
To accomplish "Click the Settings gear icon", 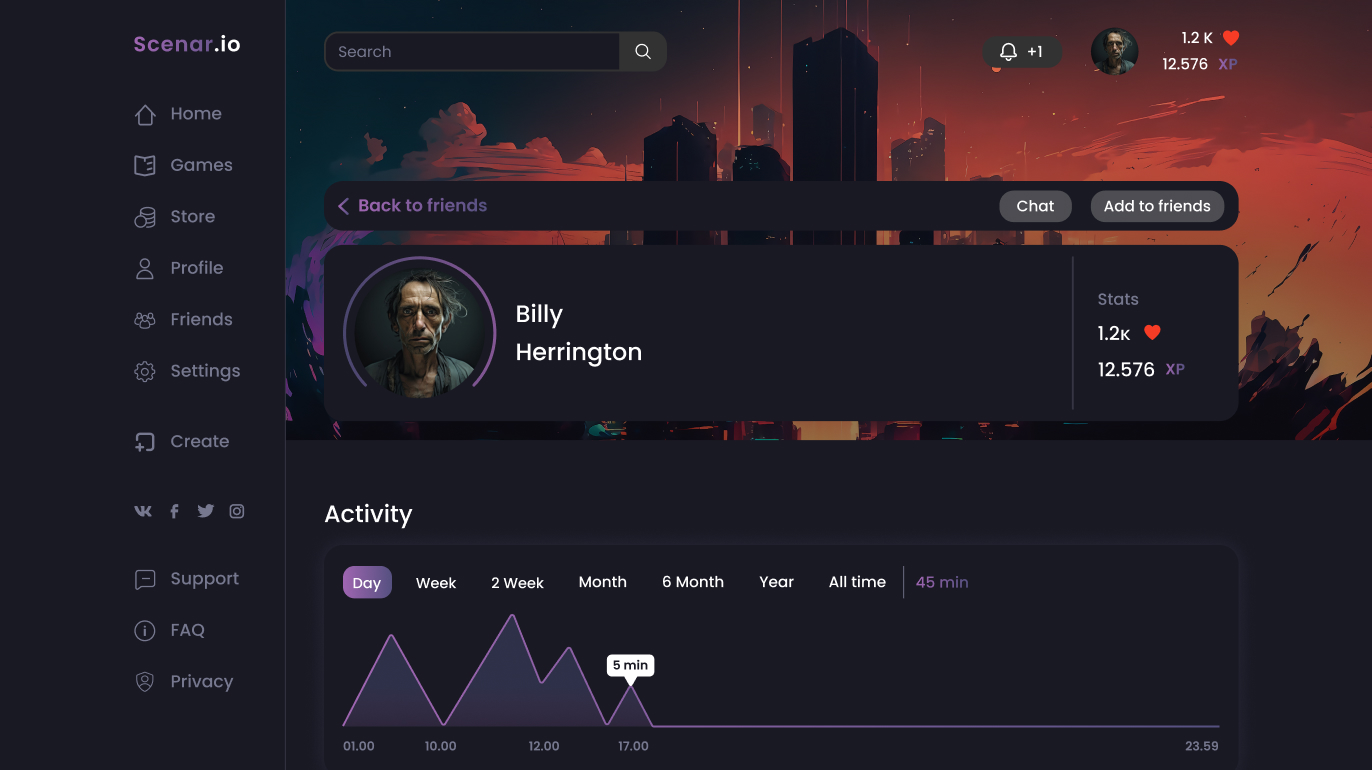I will pos(145,371).
